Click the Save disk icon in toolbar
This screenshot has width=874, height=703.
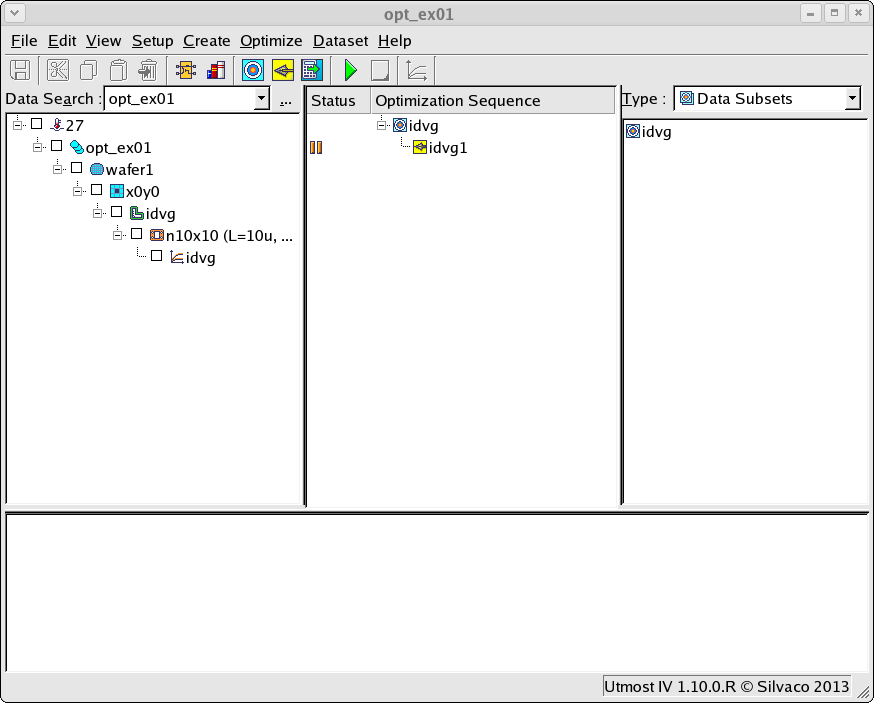(20, 71)
